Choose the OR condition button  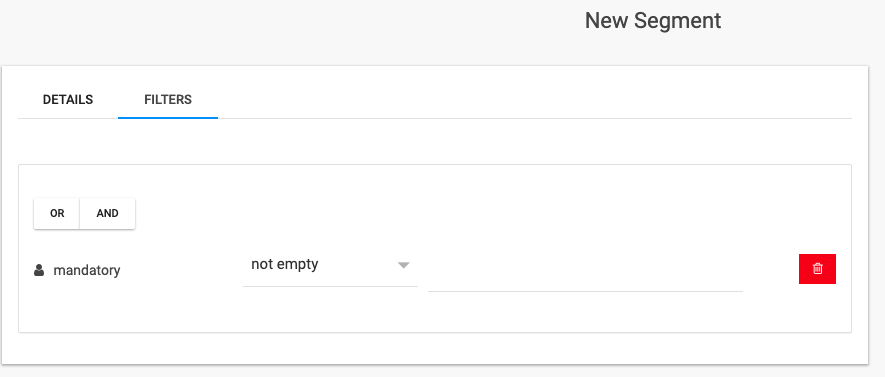coord(56,213)
